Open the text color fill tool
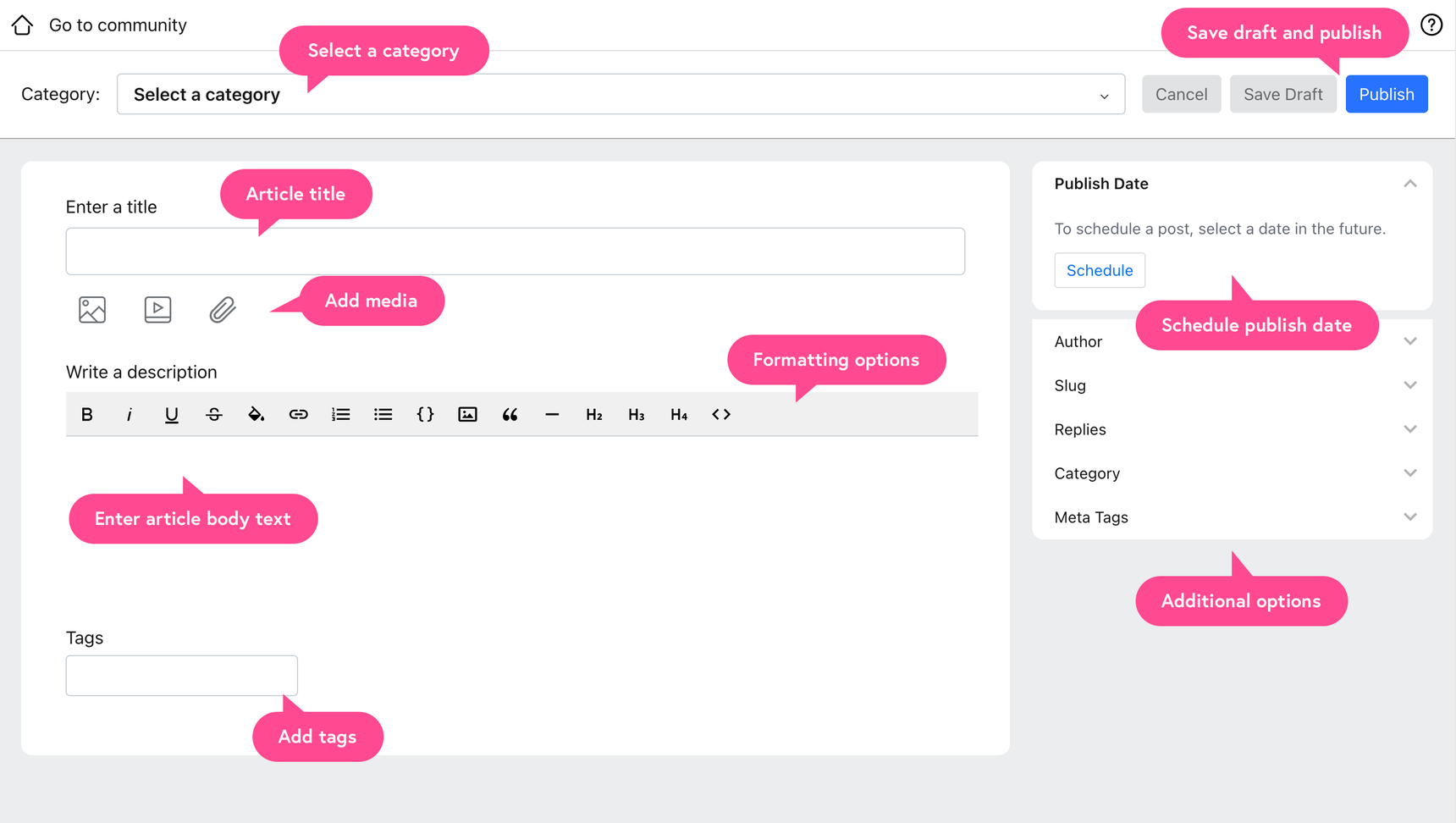 [x=256, y=414]
